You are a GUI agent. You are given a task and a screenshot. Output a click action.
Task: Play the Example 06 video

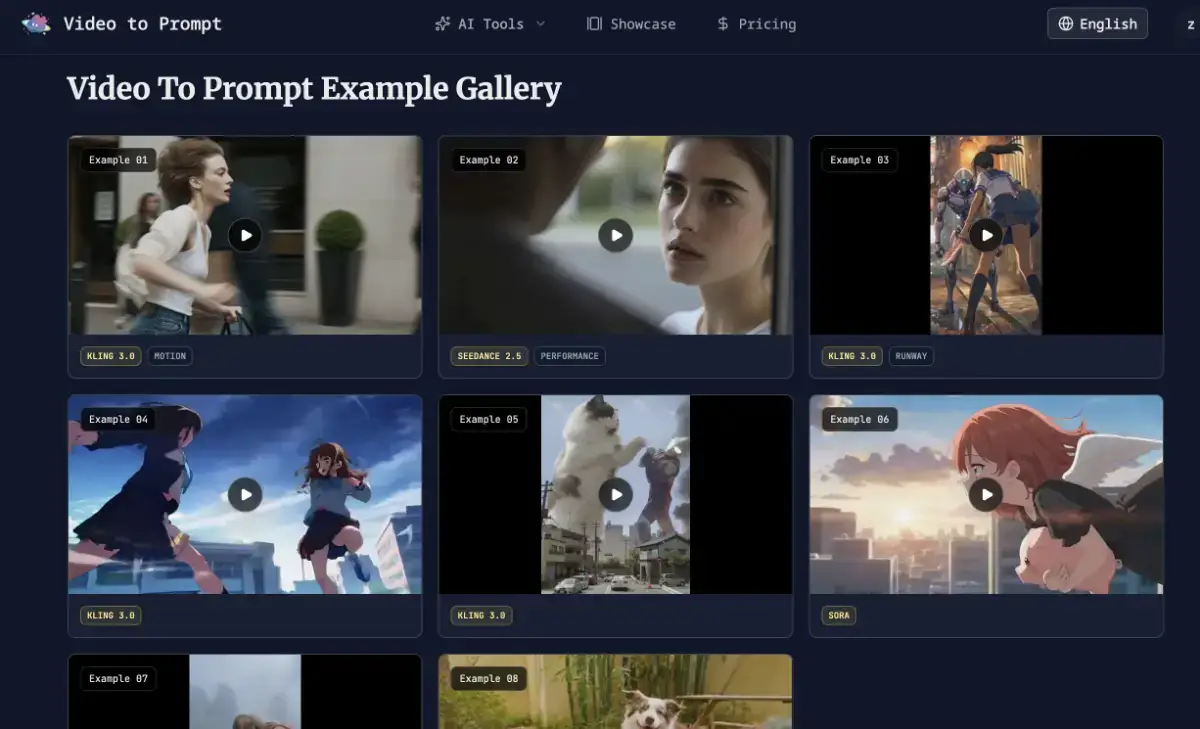pos(986,494)
